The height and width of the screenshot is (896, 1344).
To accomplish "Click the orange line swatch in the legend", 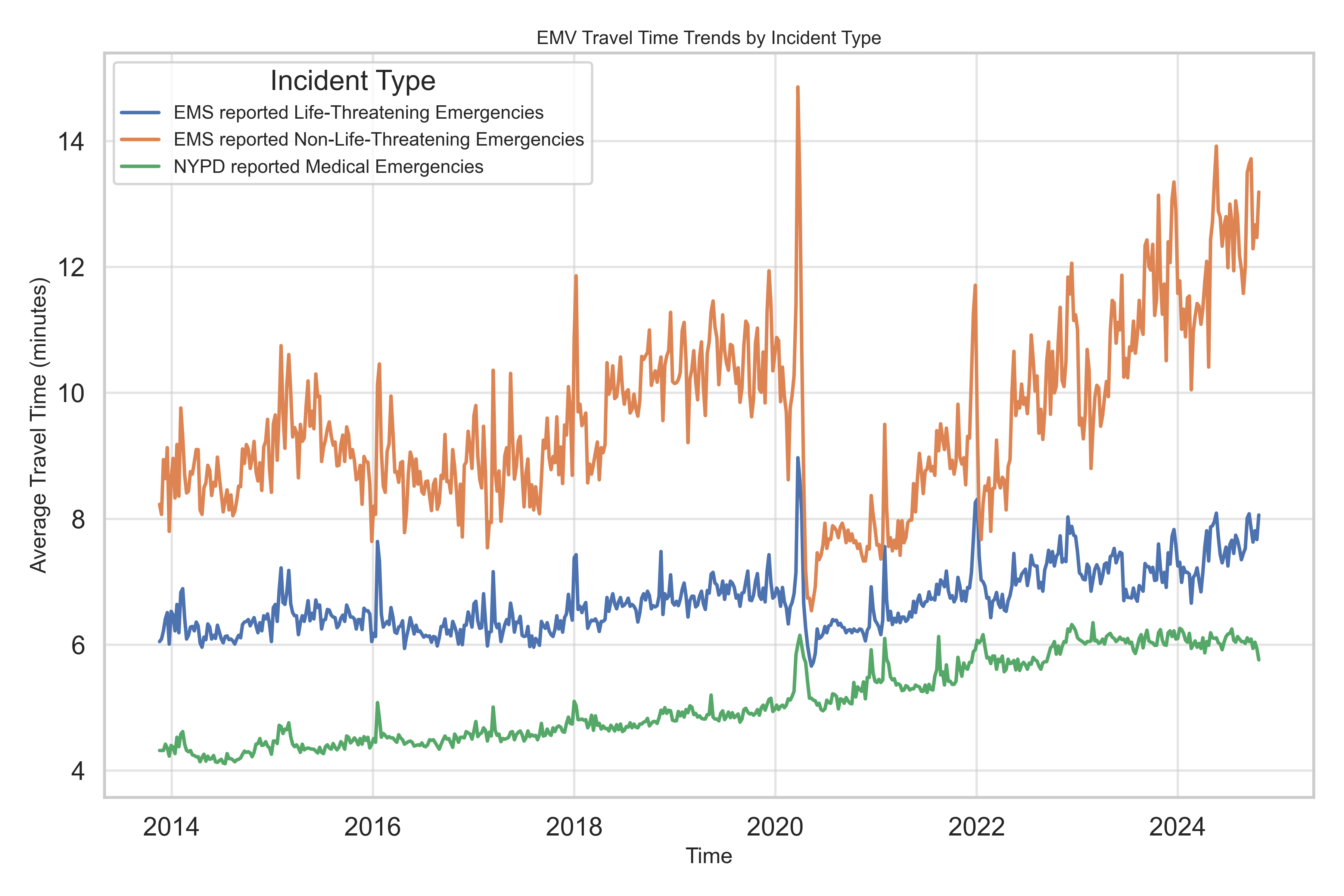I will (141, 139).
